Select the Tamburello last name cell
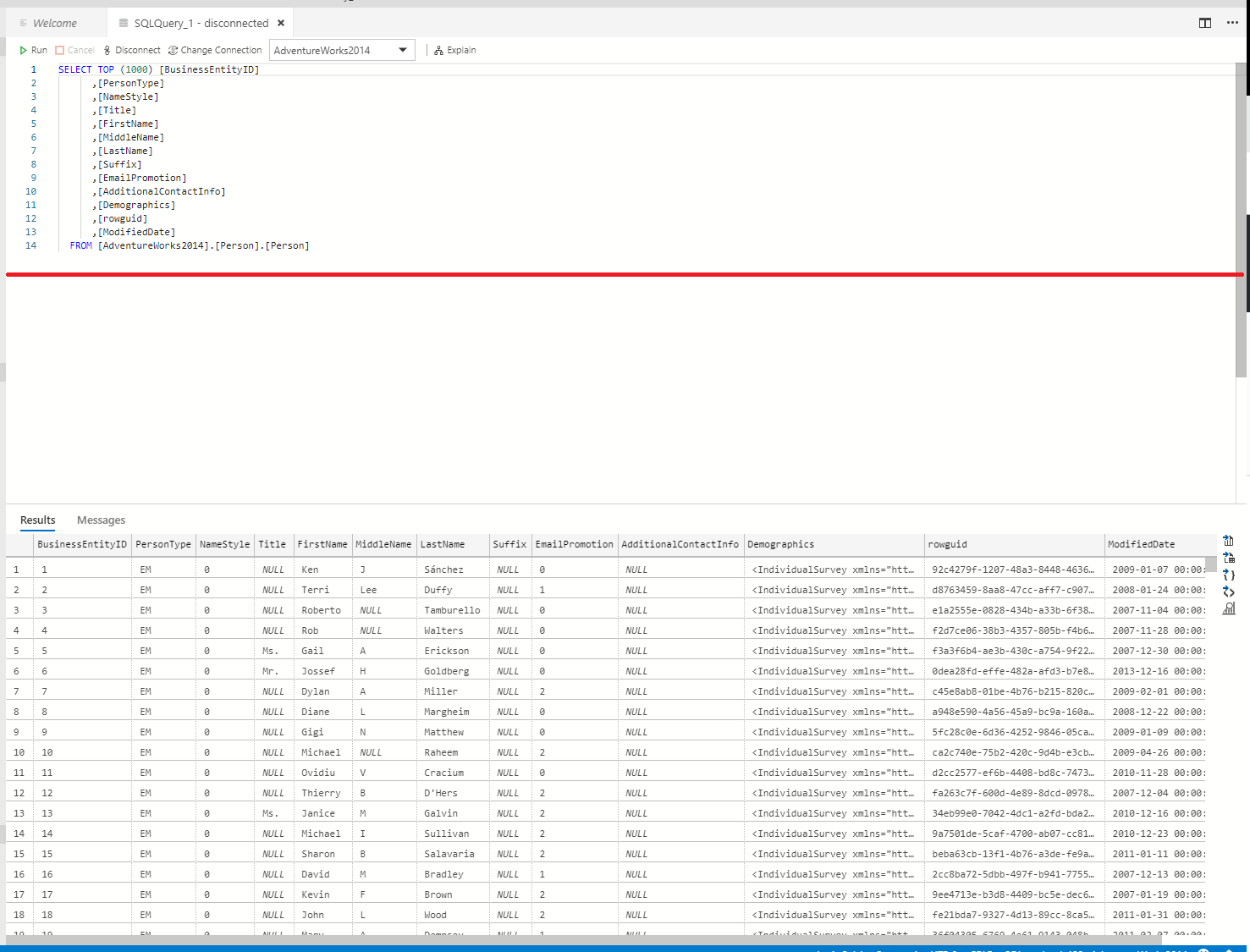1250x952 pixels. coord(453,610)
